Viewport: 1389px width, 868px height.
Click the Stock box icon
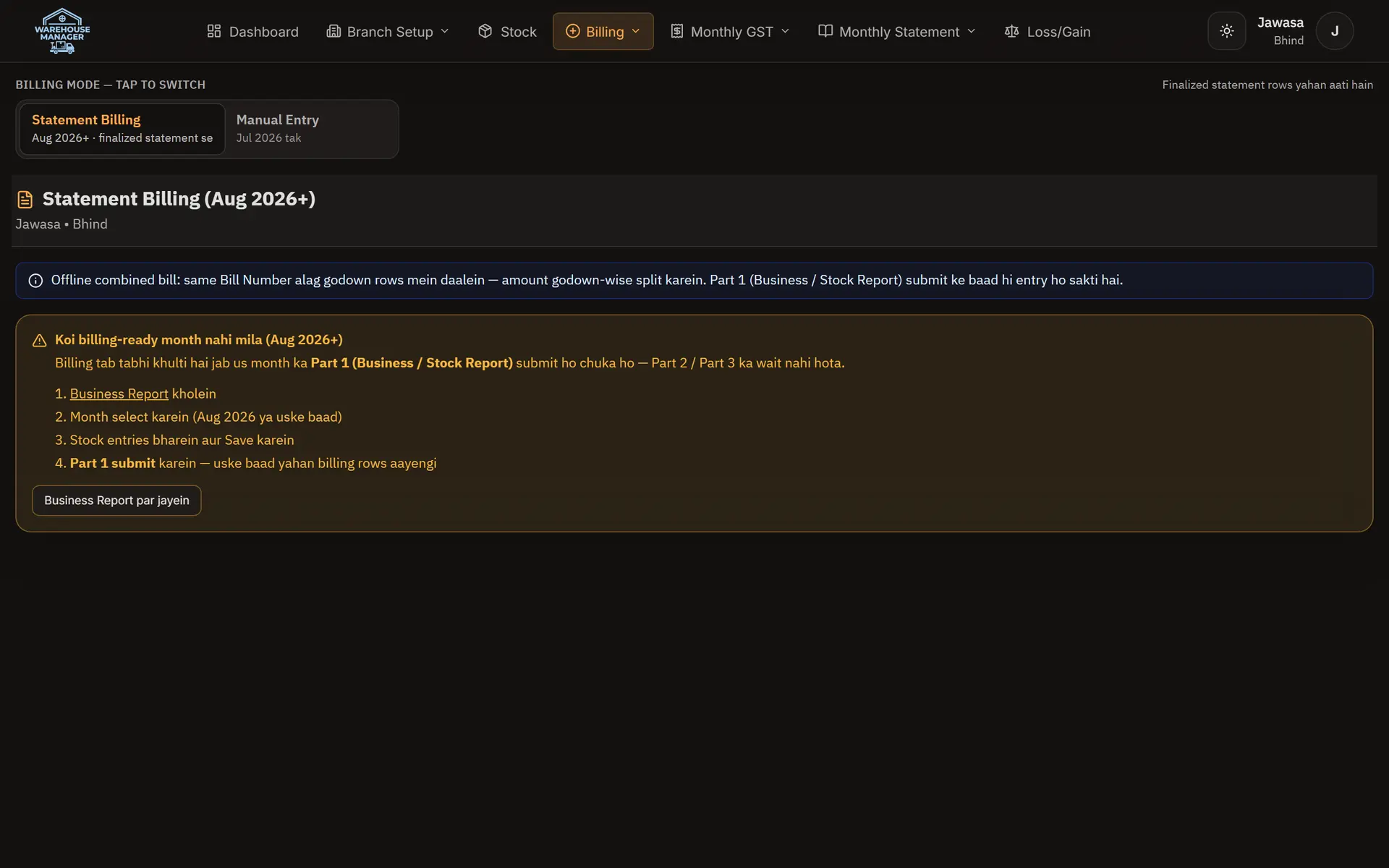[x=485, y=31]
